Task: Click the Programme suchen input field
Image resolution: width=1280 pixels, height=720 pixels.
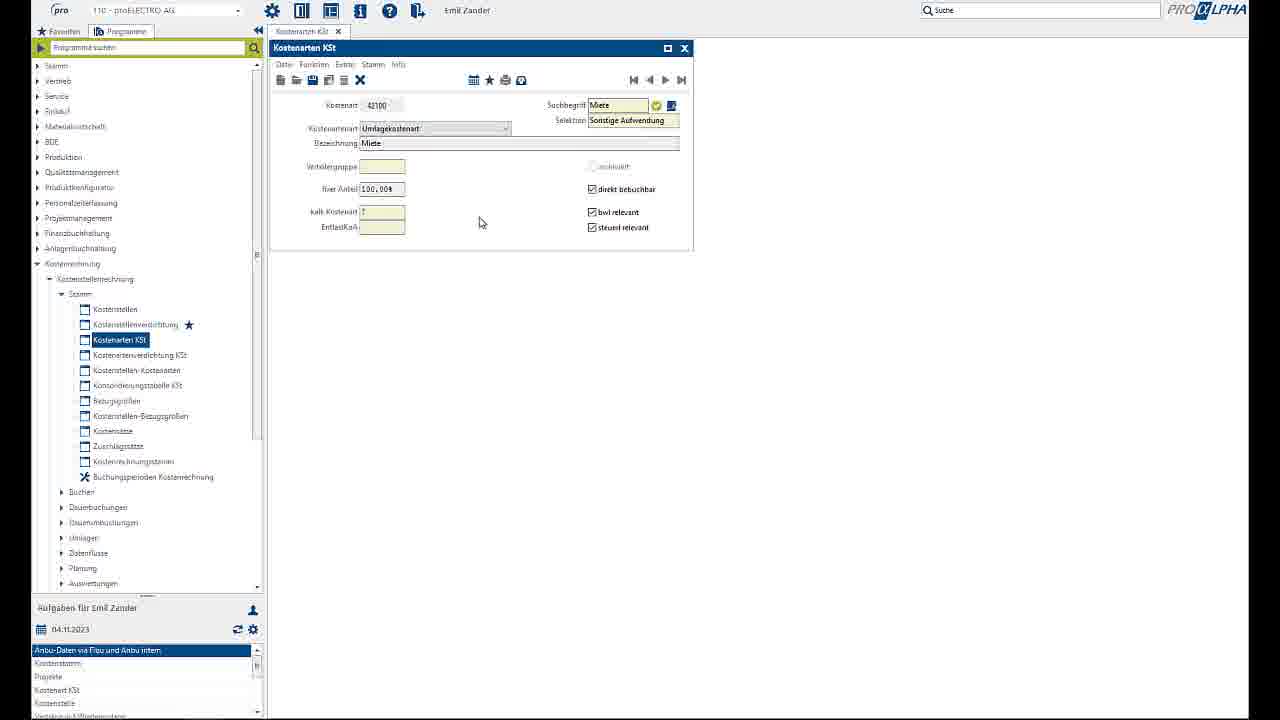Action: (147, 48)
